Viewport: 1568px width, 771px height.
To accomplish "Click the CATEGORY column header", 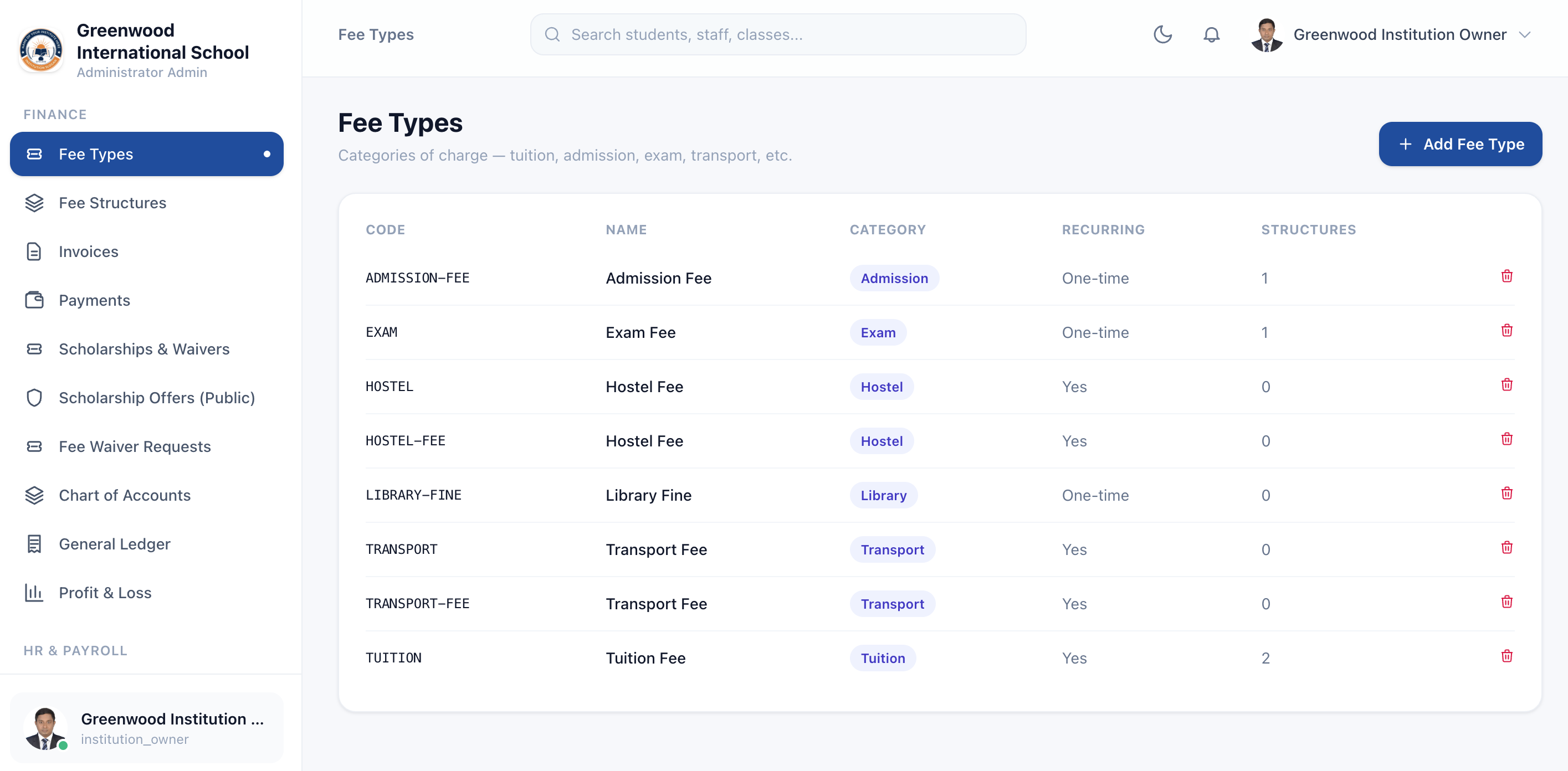I will pos(888,229).
